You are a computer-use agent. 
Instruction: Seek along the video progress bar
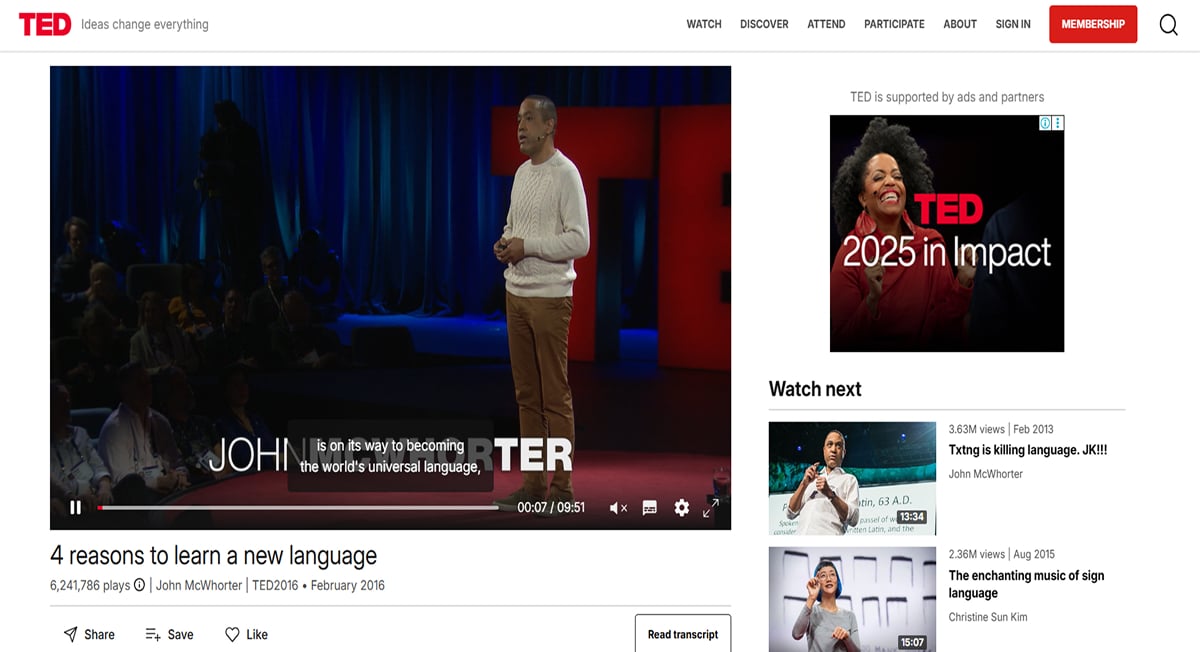coord(298,508)
